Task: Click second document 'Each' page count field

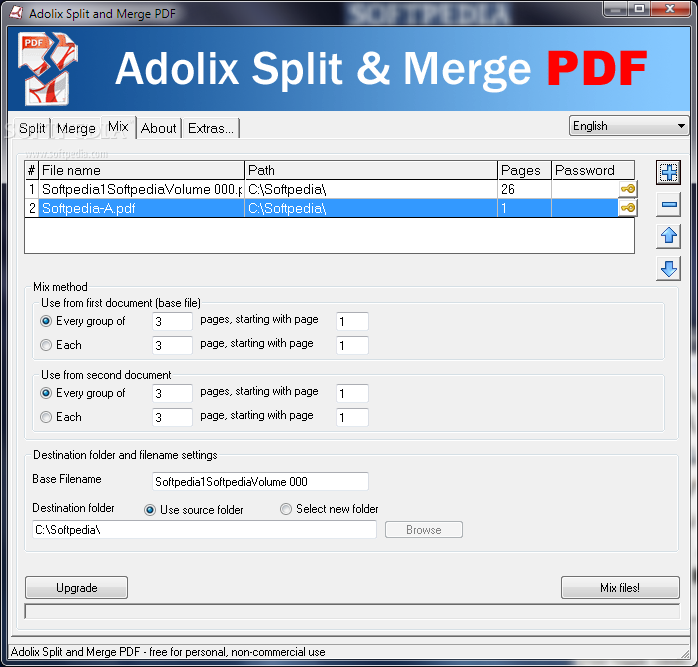Action: pos(172,417)
